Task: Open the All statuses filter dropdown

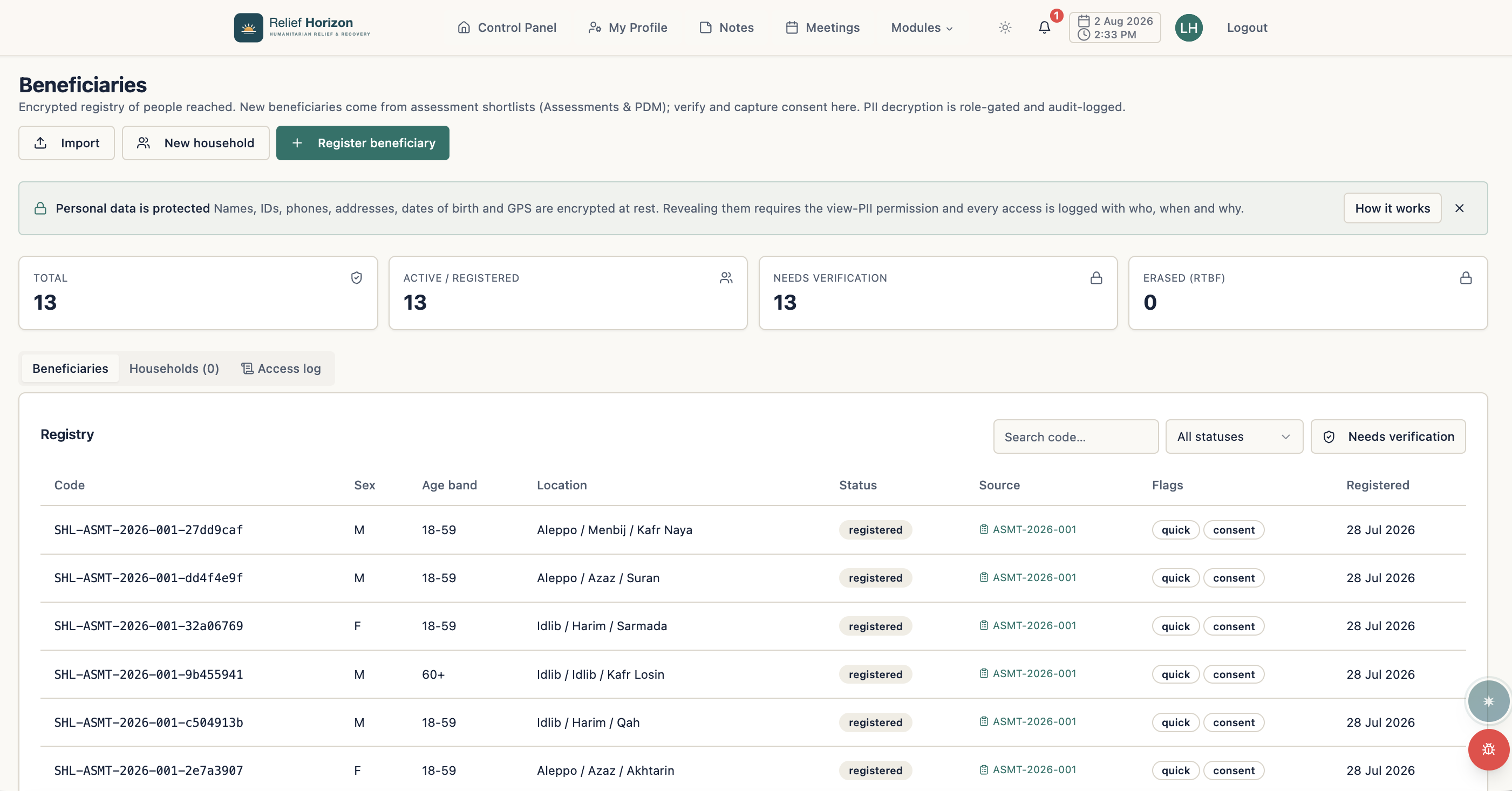Action: tap(1234, 437)
